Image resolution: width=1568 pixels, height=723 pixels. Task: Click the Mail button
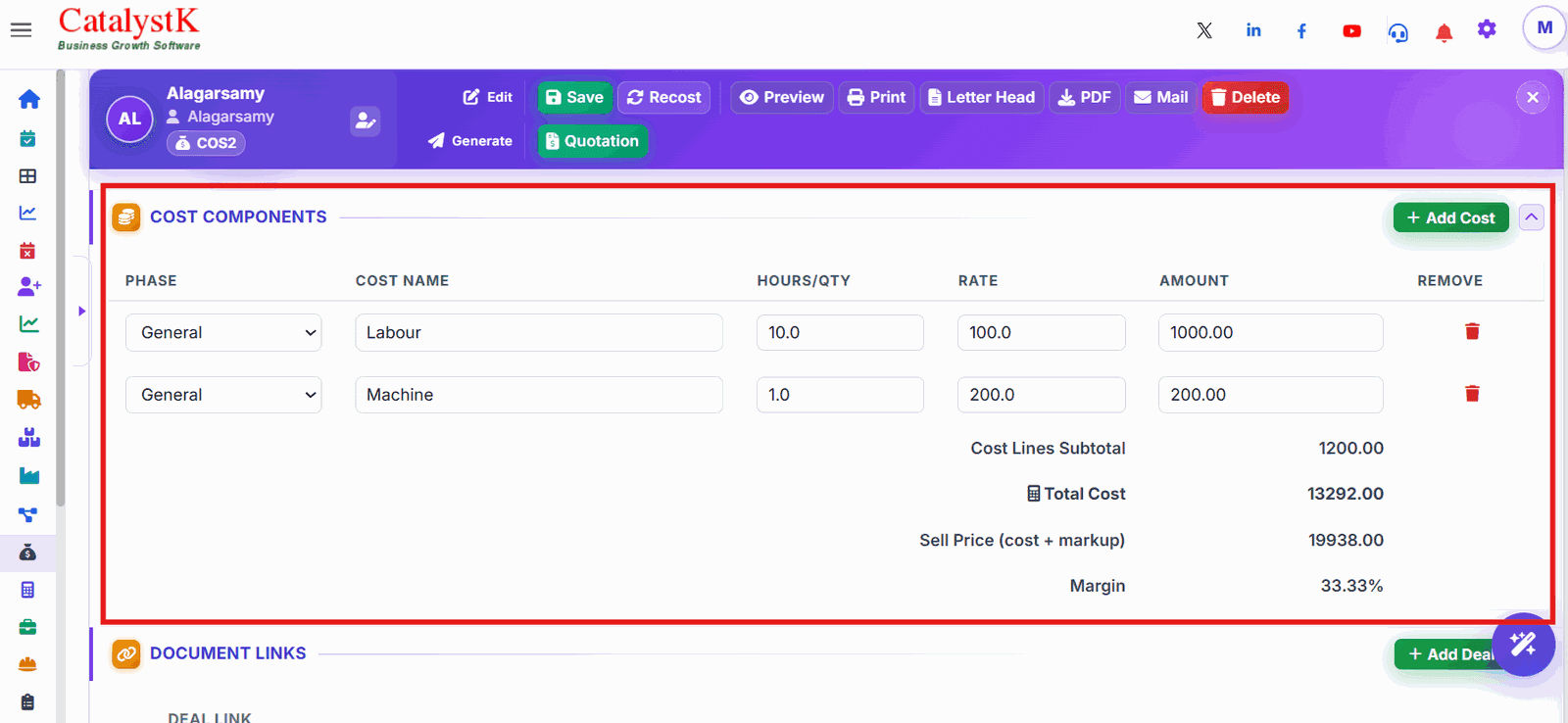1160,97
